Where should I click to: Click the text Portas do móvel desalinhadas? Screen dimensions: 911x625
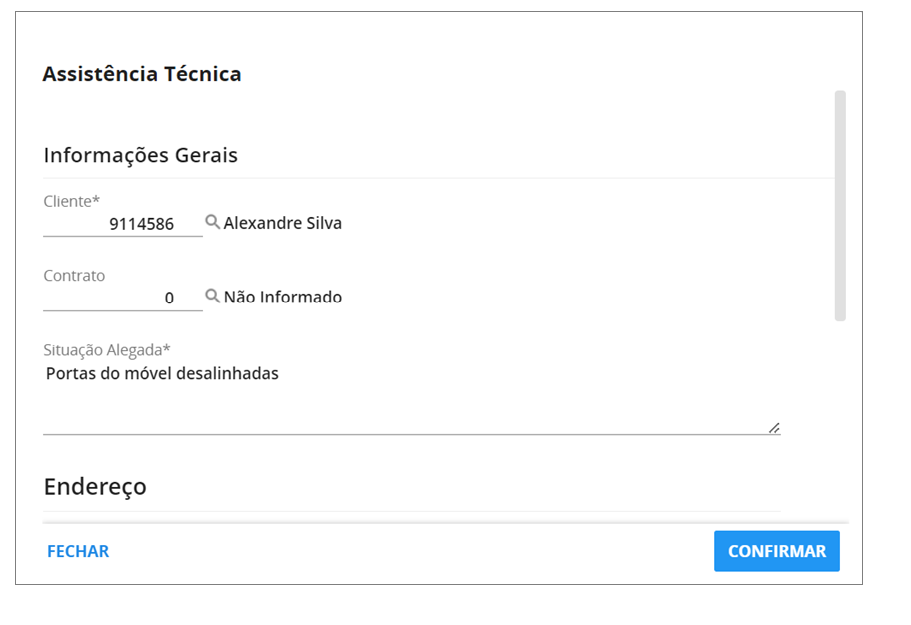click(162, 373)
